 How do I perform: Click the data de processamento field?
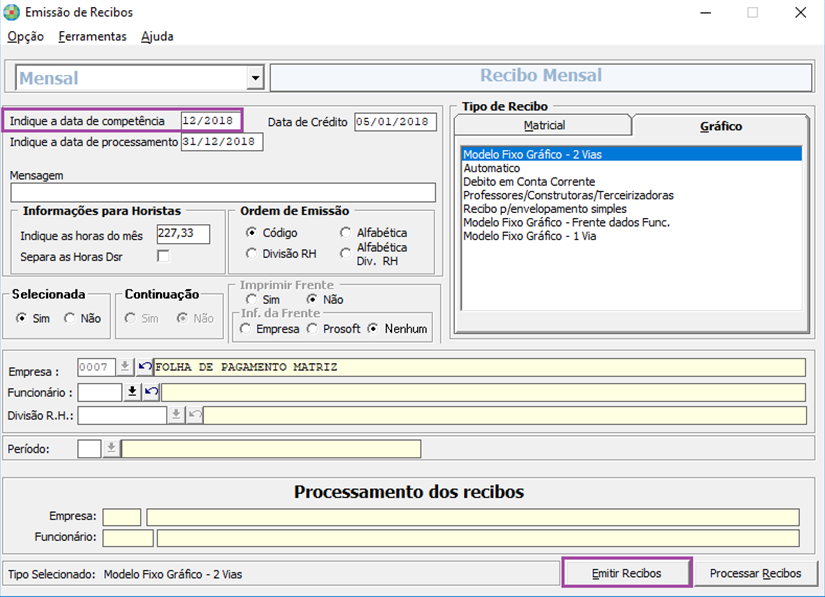pos(222,141)
